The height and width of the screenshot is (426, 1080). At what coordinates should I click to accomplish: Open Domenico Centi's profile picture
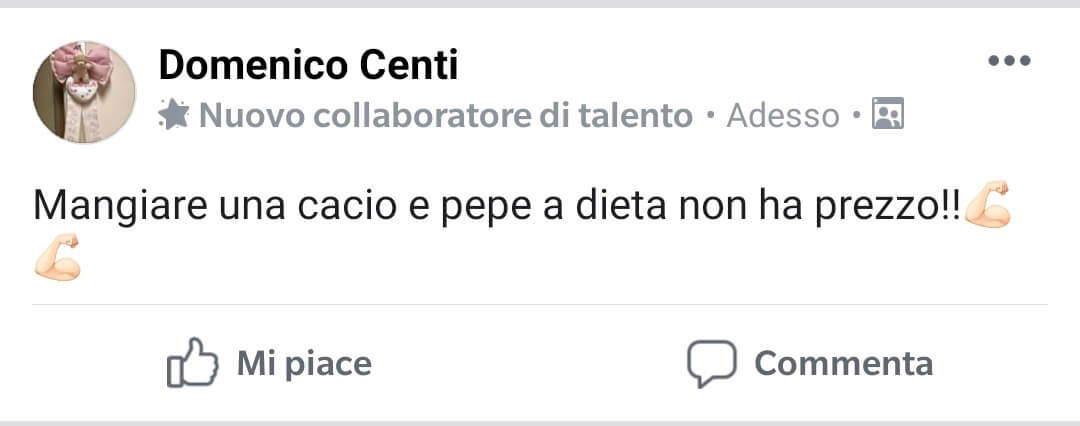[85, 92]
